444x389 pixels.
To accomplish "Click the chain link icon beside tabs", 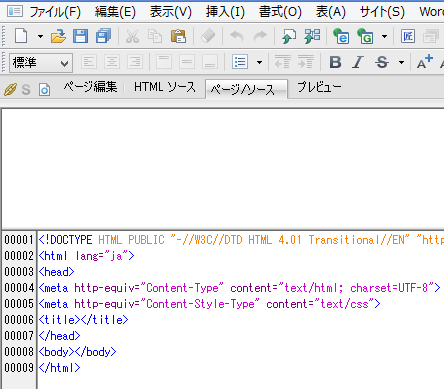I will click(x=10, y=90).
